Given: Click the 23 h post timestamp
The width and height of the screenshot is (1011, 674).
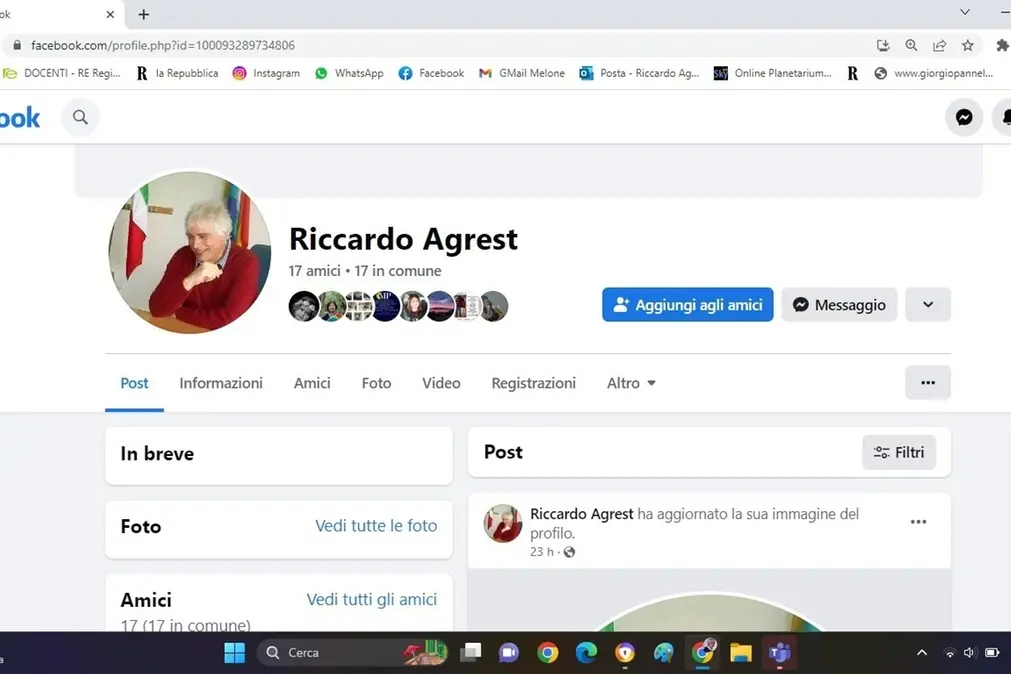Looking at the screenshot, I should pyautogui.click(x=542, y=552).
